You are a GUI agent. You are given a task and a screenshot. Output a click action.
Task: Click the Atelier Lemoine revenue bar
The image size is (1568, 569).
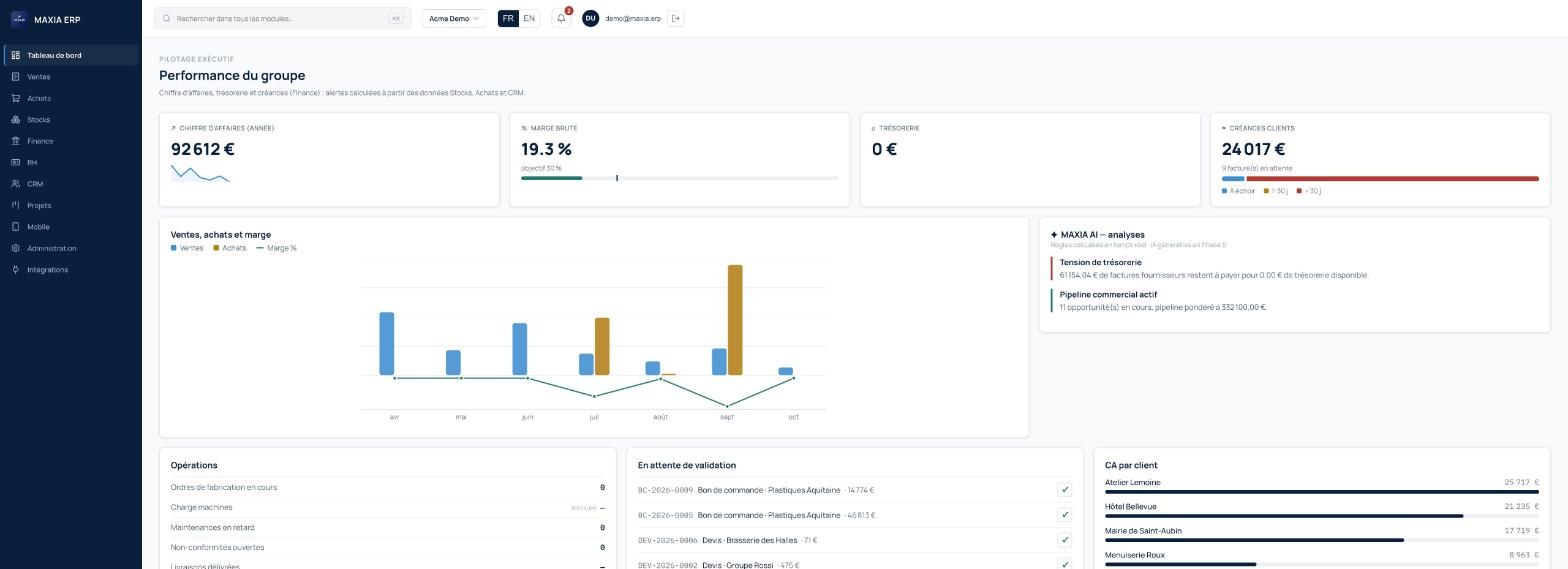coord(1322,492)
